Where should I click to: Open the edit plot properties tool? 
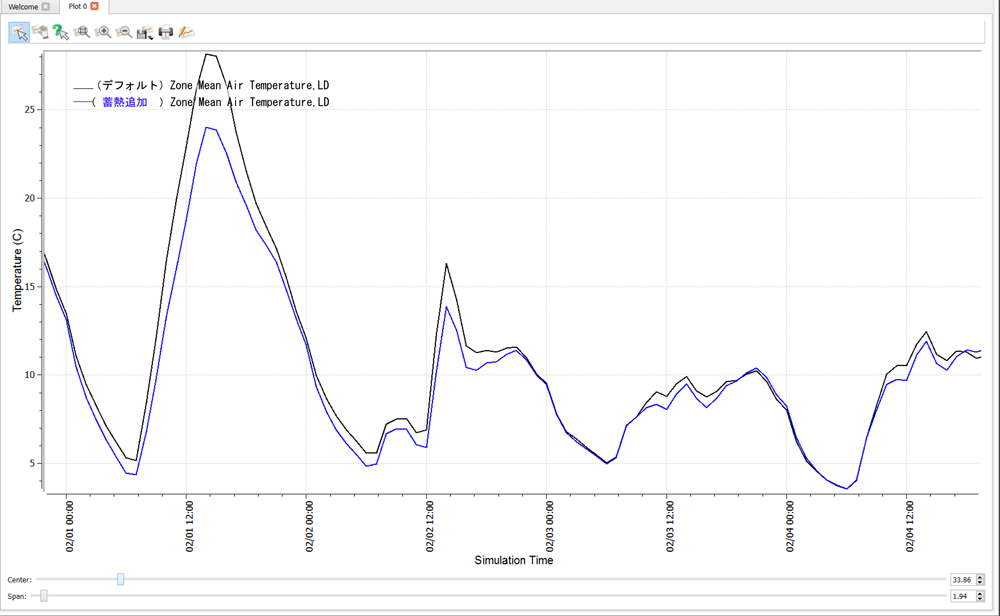tap(186, 33)
